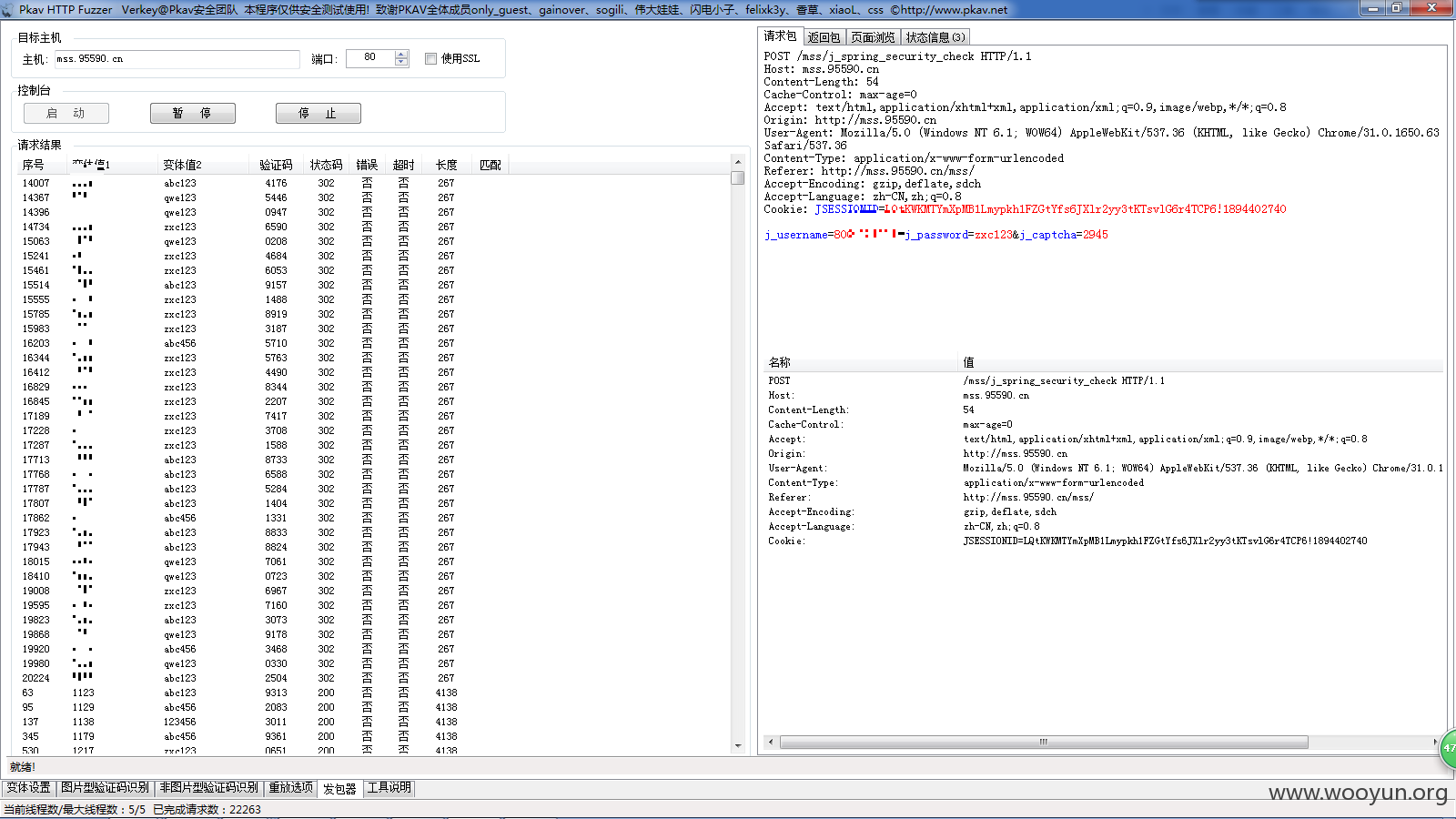Switch to the 请求包 tab
Image resolution: width=1456 pixels, height=819 pixels.
780,36
